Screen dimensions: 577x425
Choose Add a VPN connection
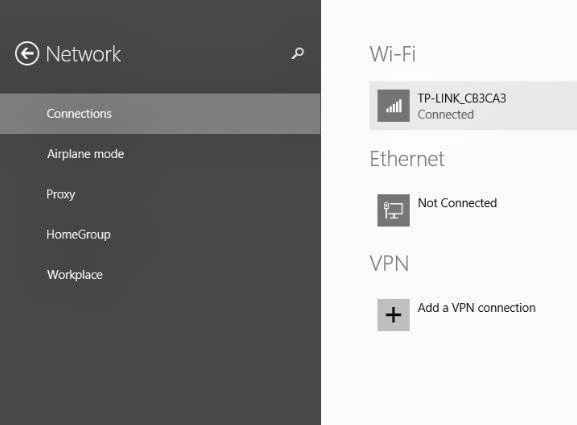pyautogui.click(x=477, y=308)
